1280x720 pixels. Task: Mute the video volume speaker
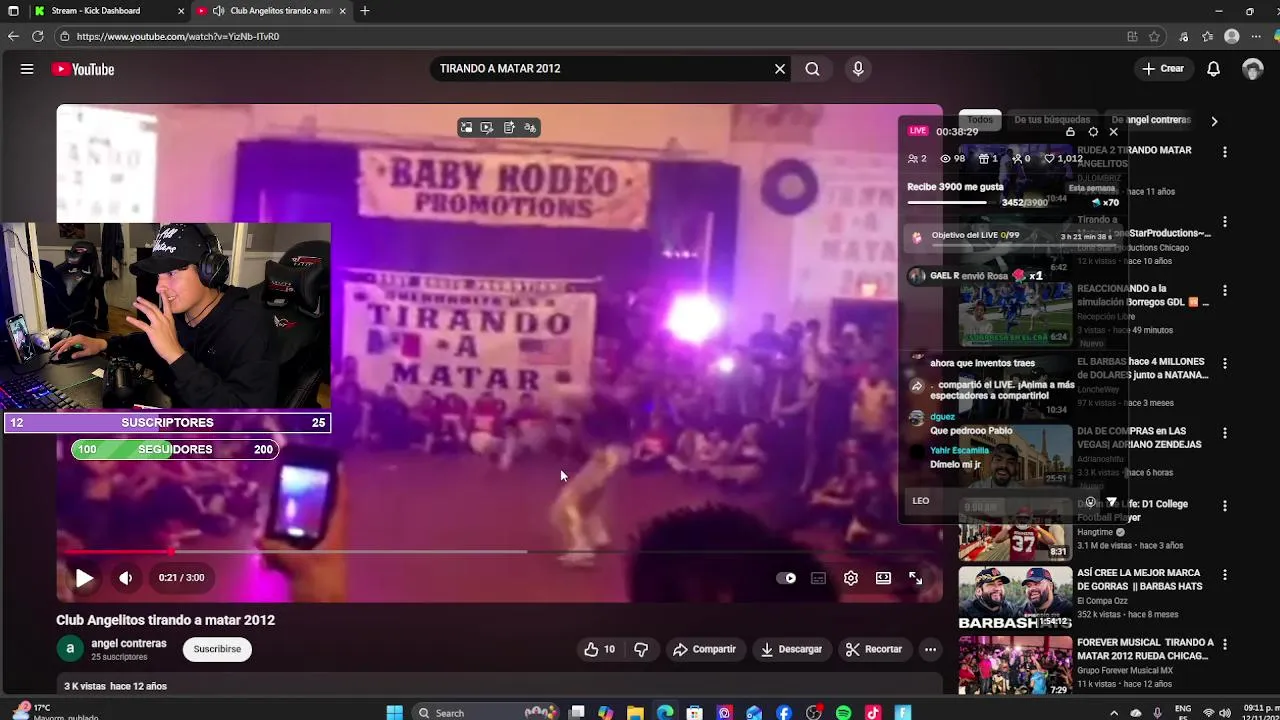pos(125,578)
